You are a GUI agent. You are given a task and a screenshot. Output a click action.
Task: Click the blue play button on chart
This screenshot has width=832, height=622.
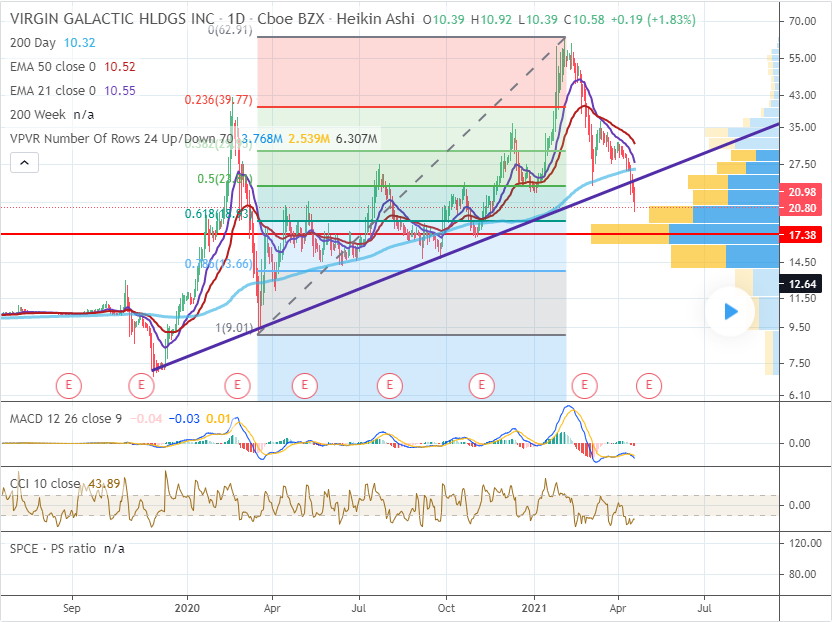730,312
